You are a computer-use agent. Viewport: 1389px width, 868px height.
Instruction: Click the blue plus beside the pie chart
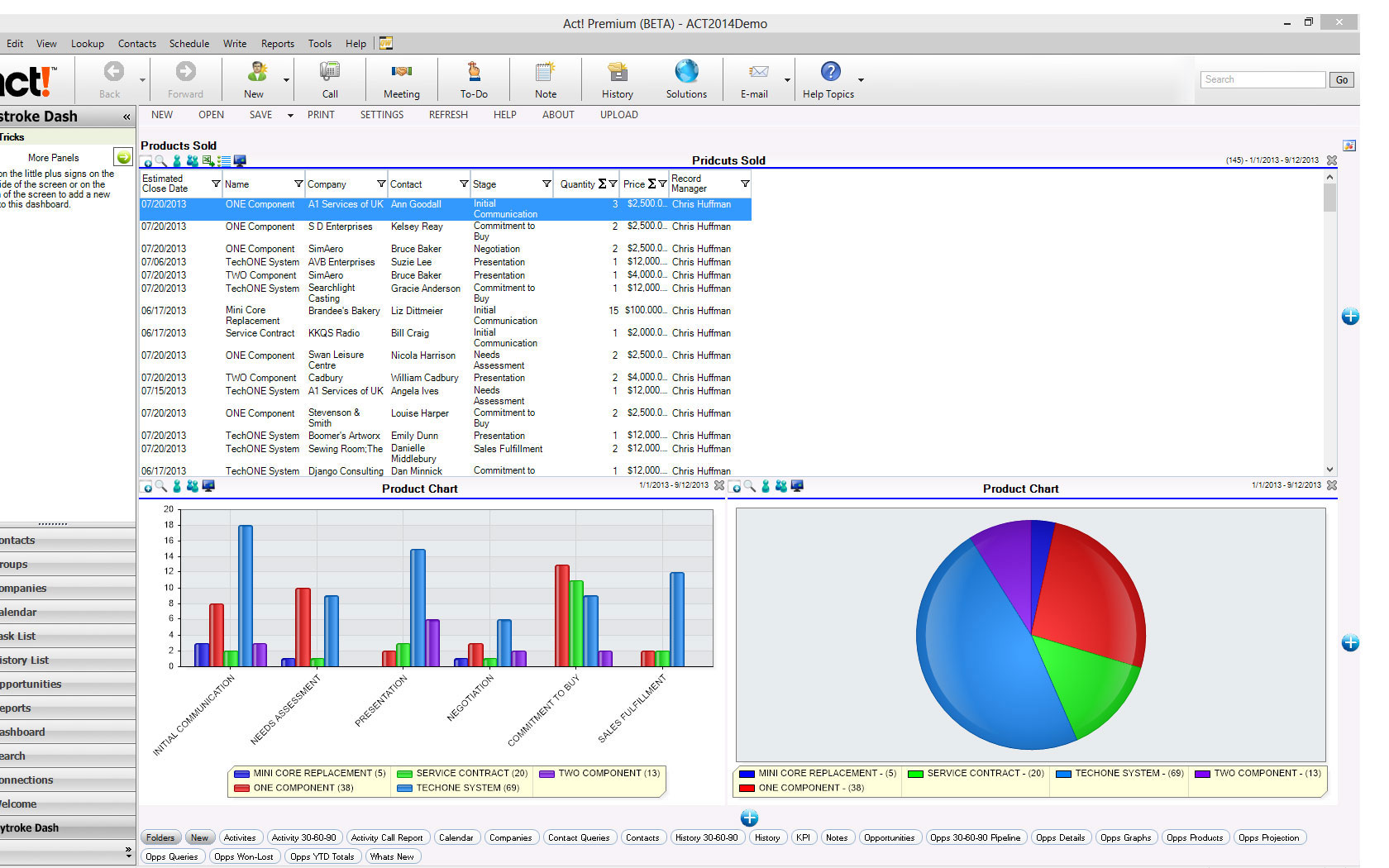tap(1350, 643)
